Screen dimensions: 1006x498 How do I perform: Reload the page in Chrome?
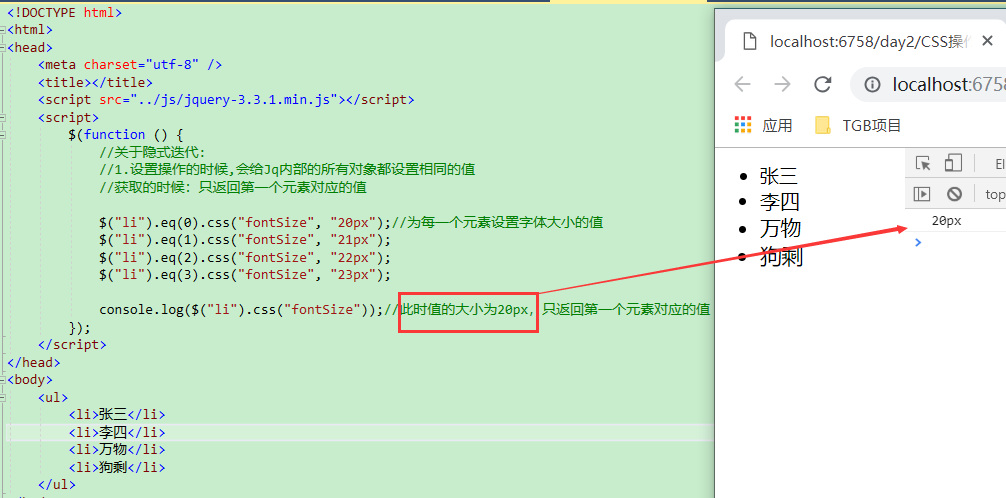823,84
